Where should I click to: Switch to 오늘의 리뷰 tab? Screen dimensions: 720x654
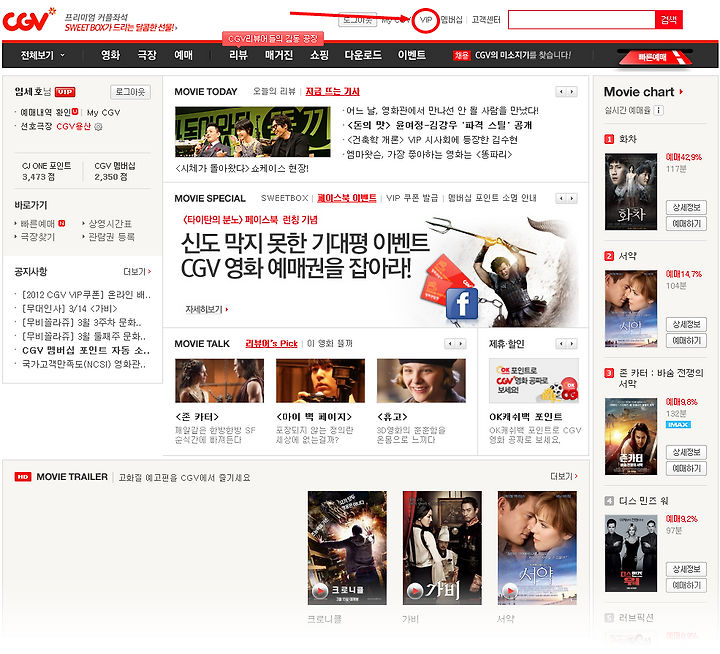(x=274, y=91)
